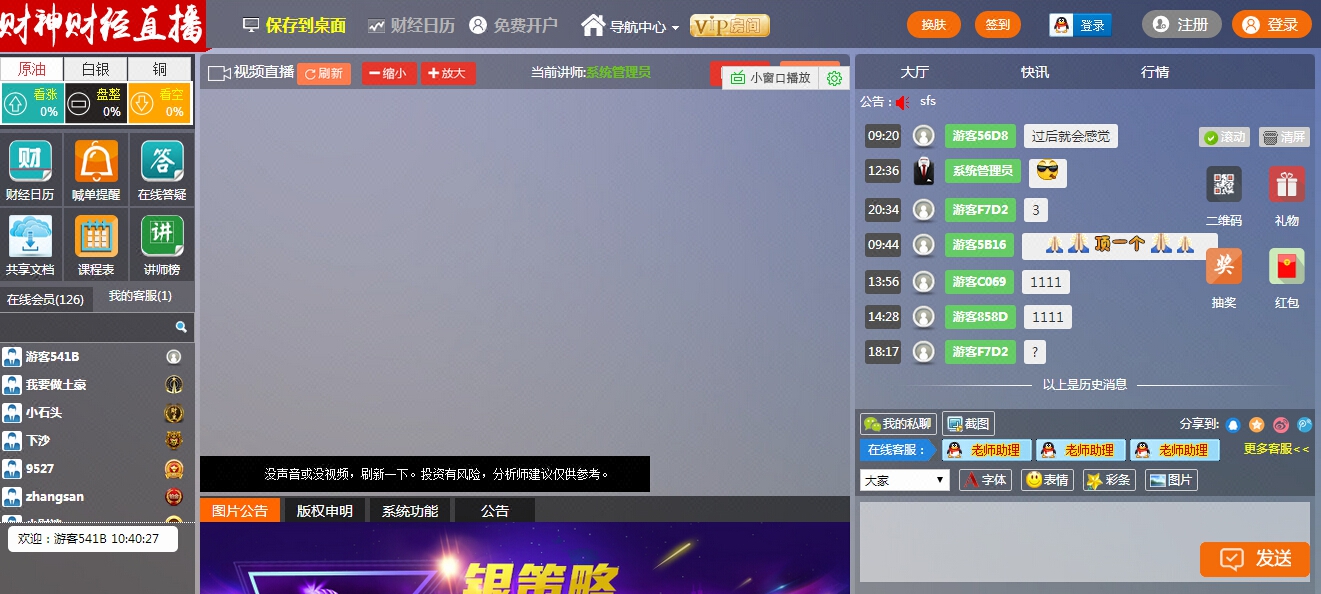Image resolution: width=1321 pixels, height=594 pixels.
Task: Click the 二维码 QR code icon
Action: coord(1224,185)
